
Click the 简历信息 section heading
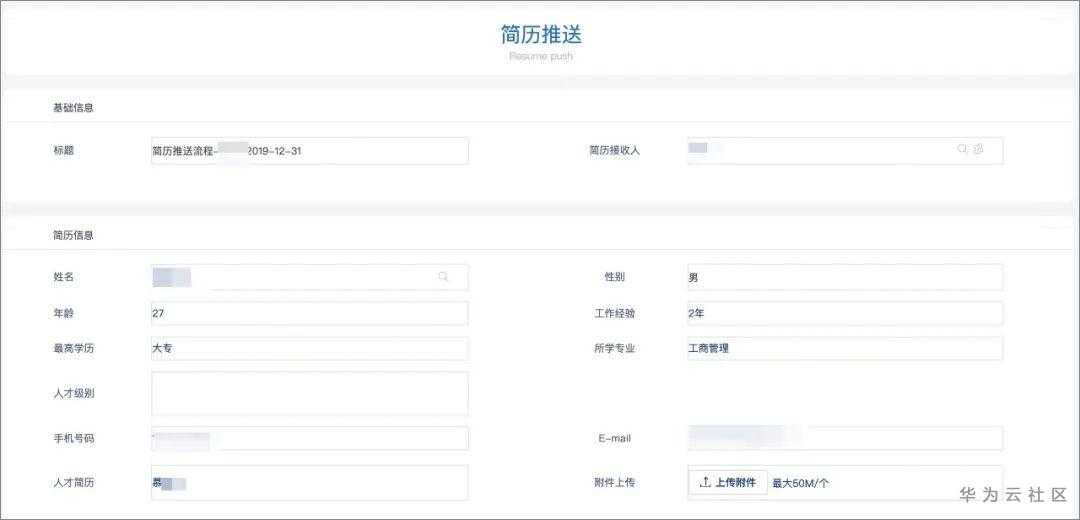pos(73,236)
